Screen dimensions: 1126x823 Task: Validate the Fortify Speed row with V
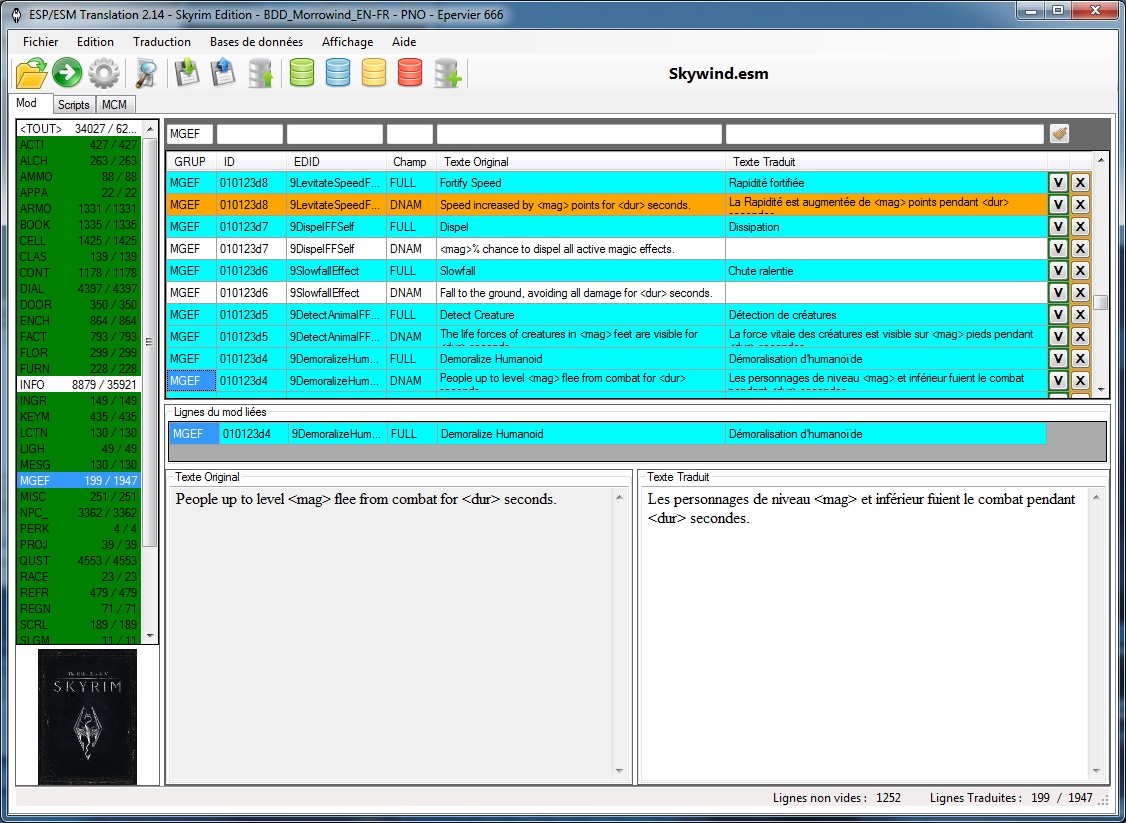(x=1058, y=183)
